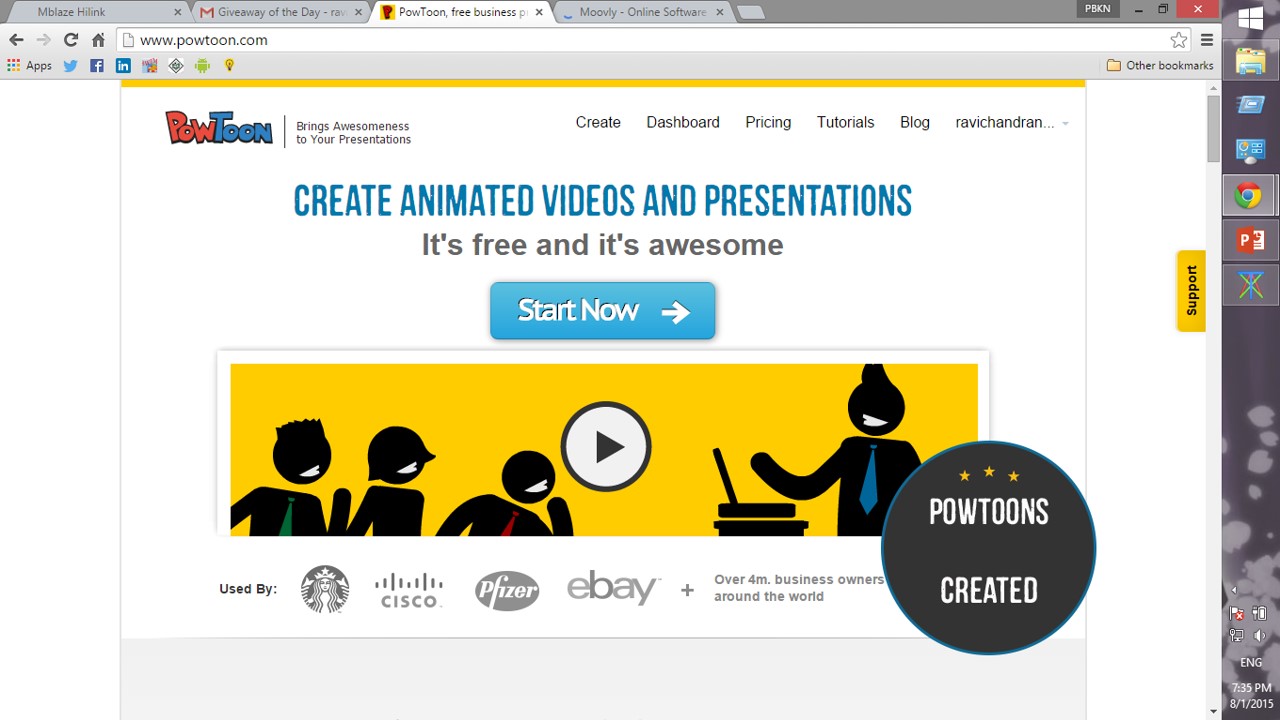Click the PowToon logo
Image resolution: width=1280 pixels, height=720 pixels.
tap(219, 128)
